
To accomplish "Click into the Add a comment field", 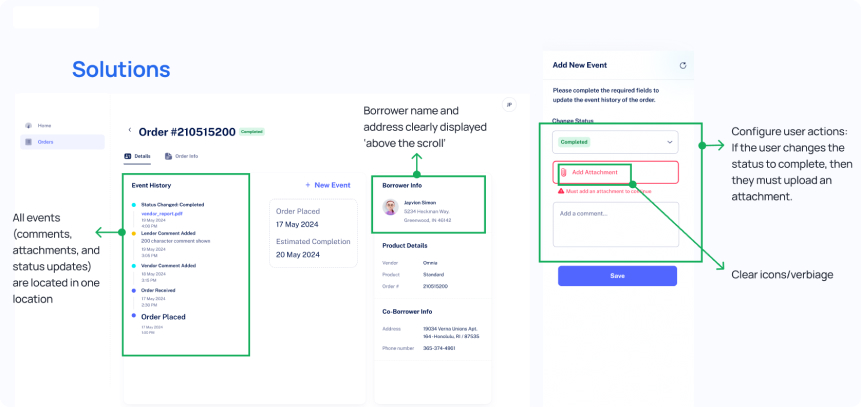I will coord(616,224).
